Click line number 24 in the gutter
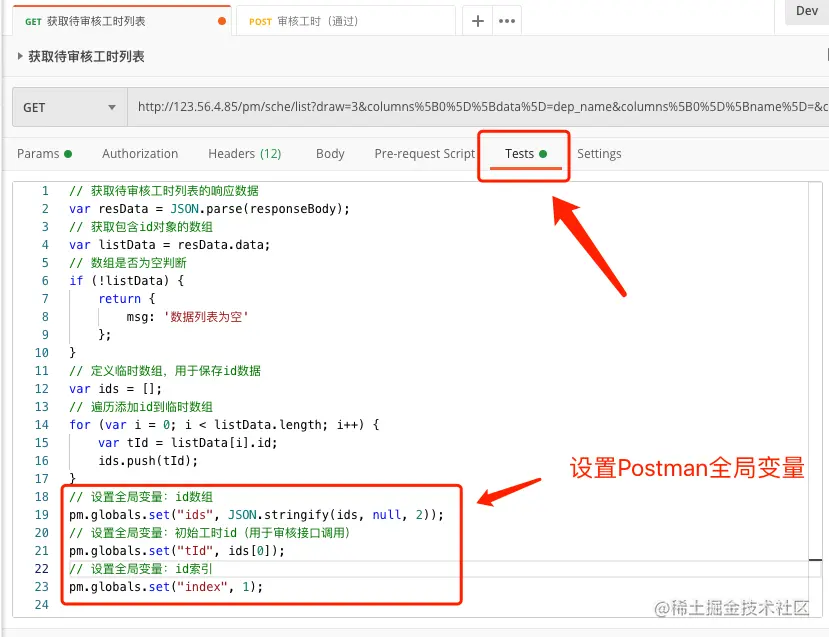The width and height of the screenshot is (829, 637). pyautogui.click(x=42, y=604)
